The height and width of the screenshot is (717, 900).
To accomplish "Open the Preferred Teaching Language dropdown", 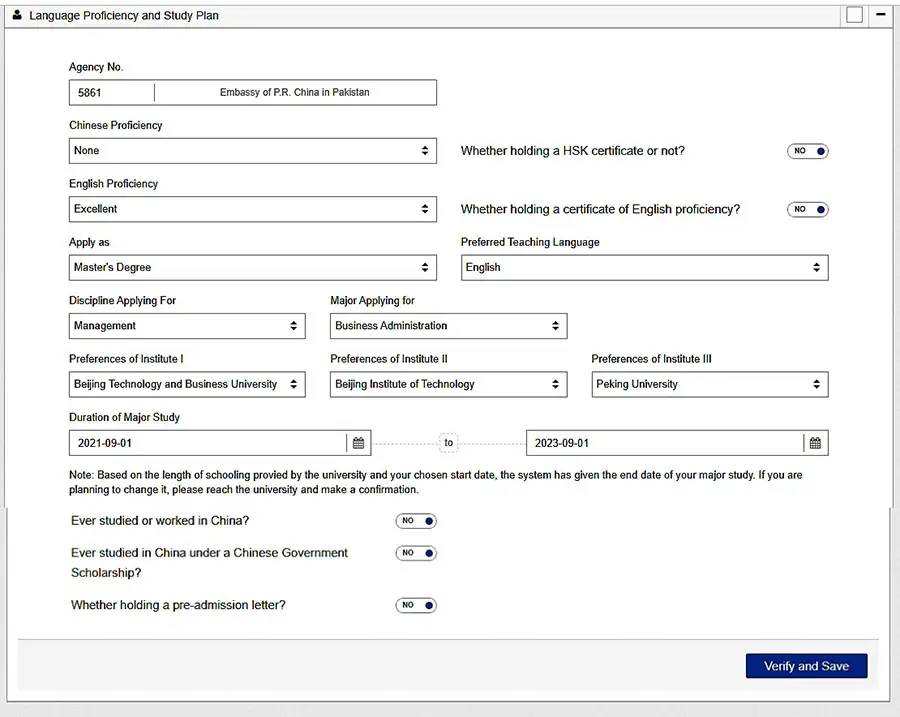I will click(x=644, y=268).
